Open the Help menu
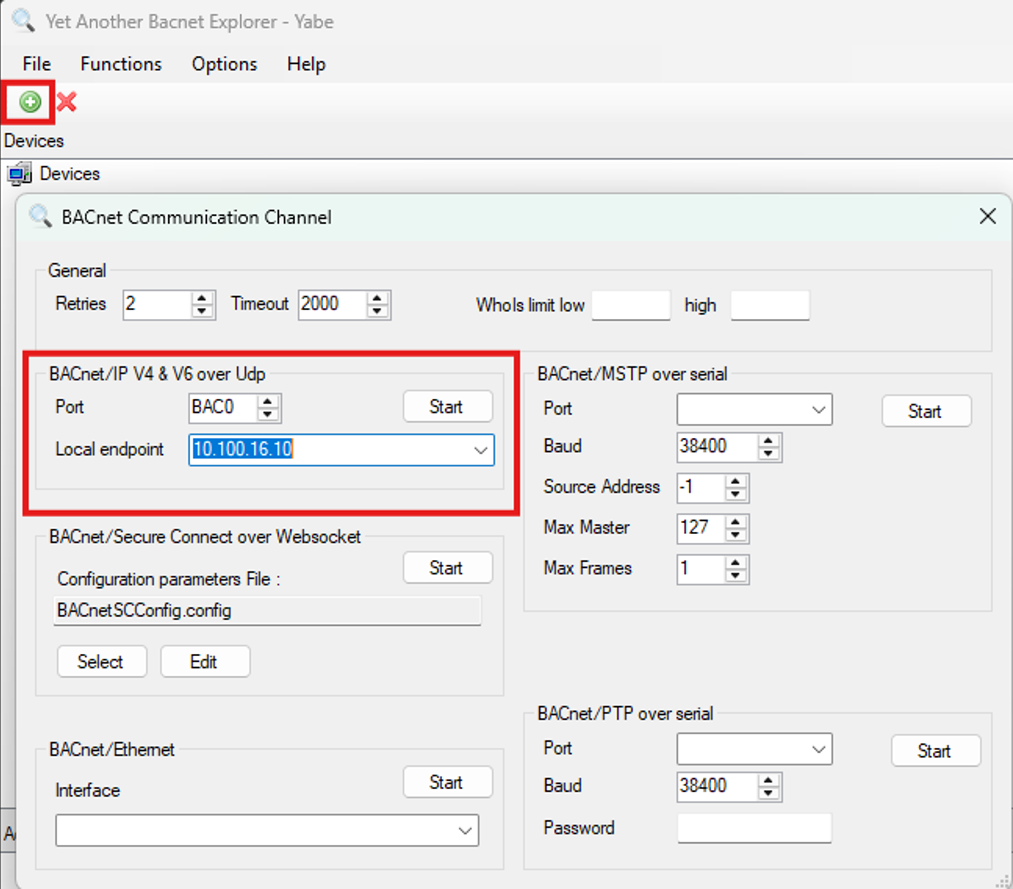The image size is (1013, 889). click(306, 64)
